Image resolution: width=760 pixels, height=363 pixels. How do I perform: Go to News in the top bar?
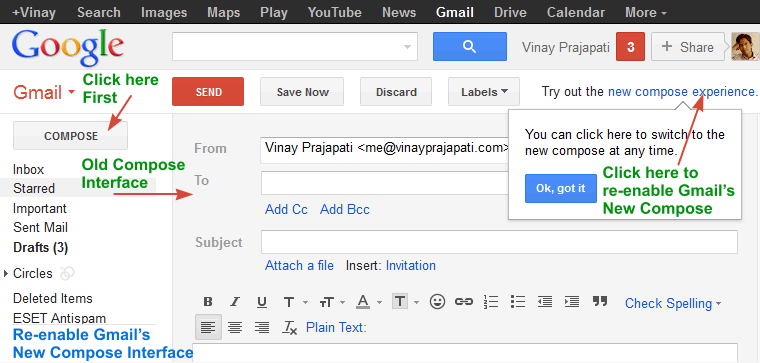pyautogui.click(x=399, y=12)
